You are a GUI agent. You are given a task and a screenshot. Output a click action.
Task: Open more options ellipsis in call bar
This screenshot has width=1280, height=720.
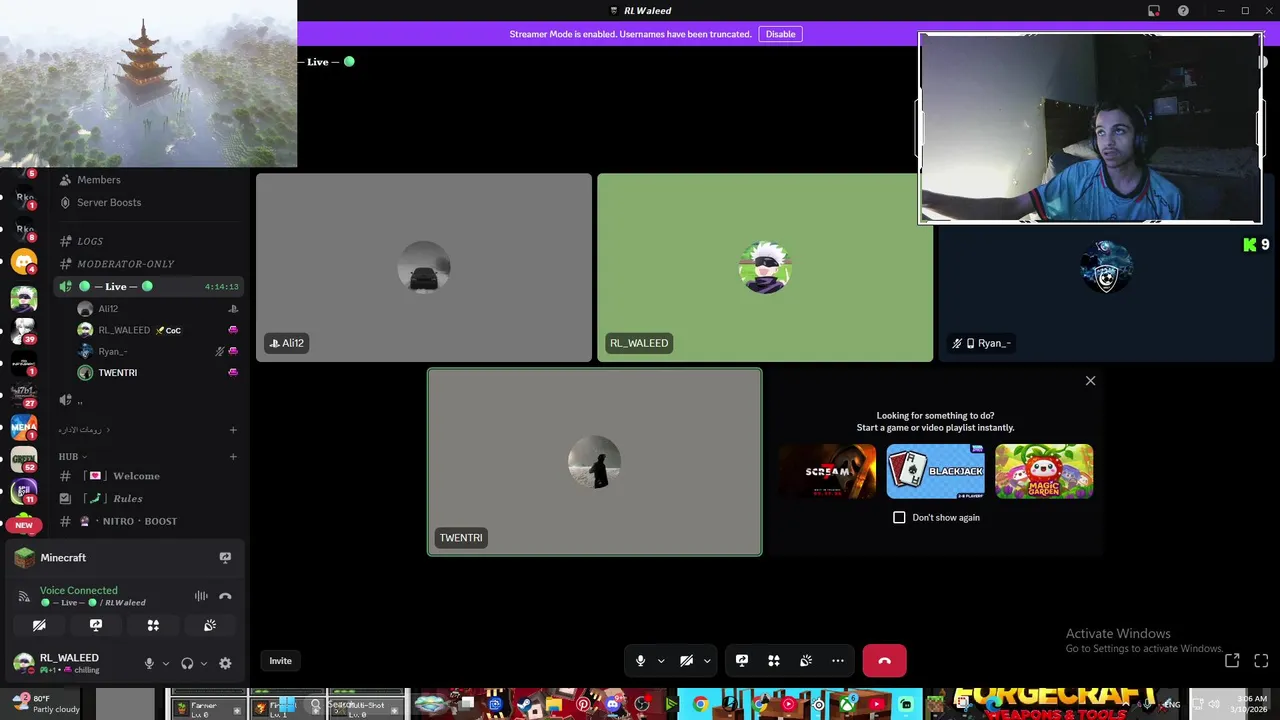click(x=838, y=661)
